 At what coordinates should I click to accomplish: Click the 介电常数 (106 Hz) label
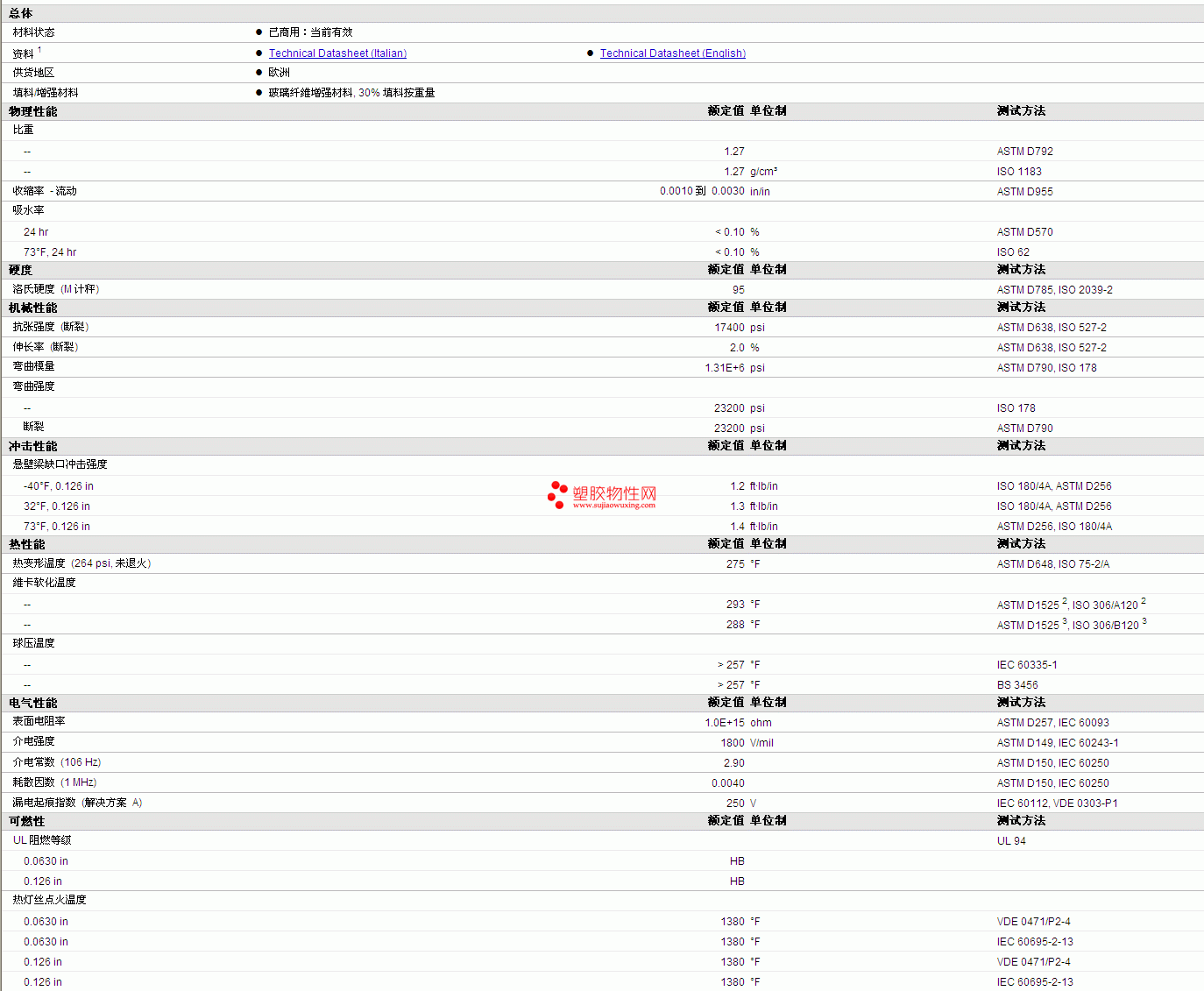pos(57,762)
